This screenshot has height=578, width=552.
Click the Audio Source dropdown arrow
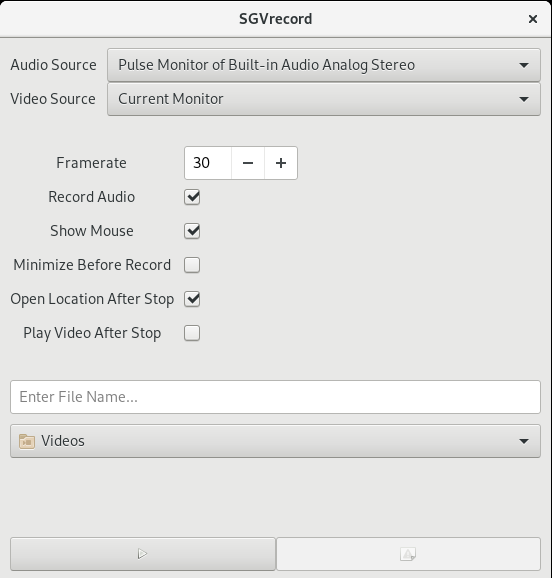pyautogui.click(x=524, y=65)
